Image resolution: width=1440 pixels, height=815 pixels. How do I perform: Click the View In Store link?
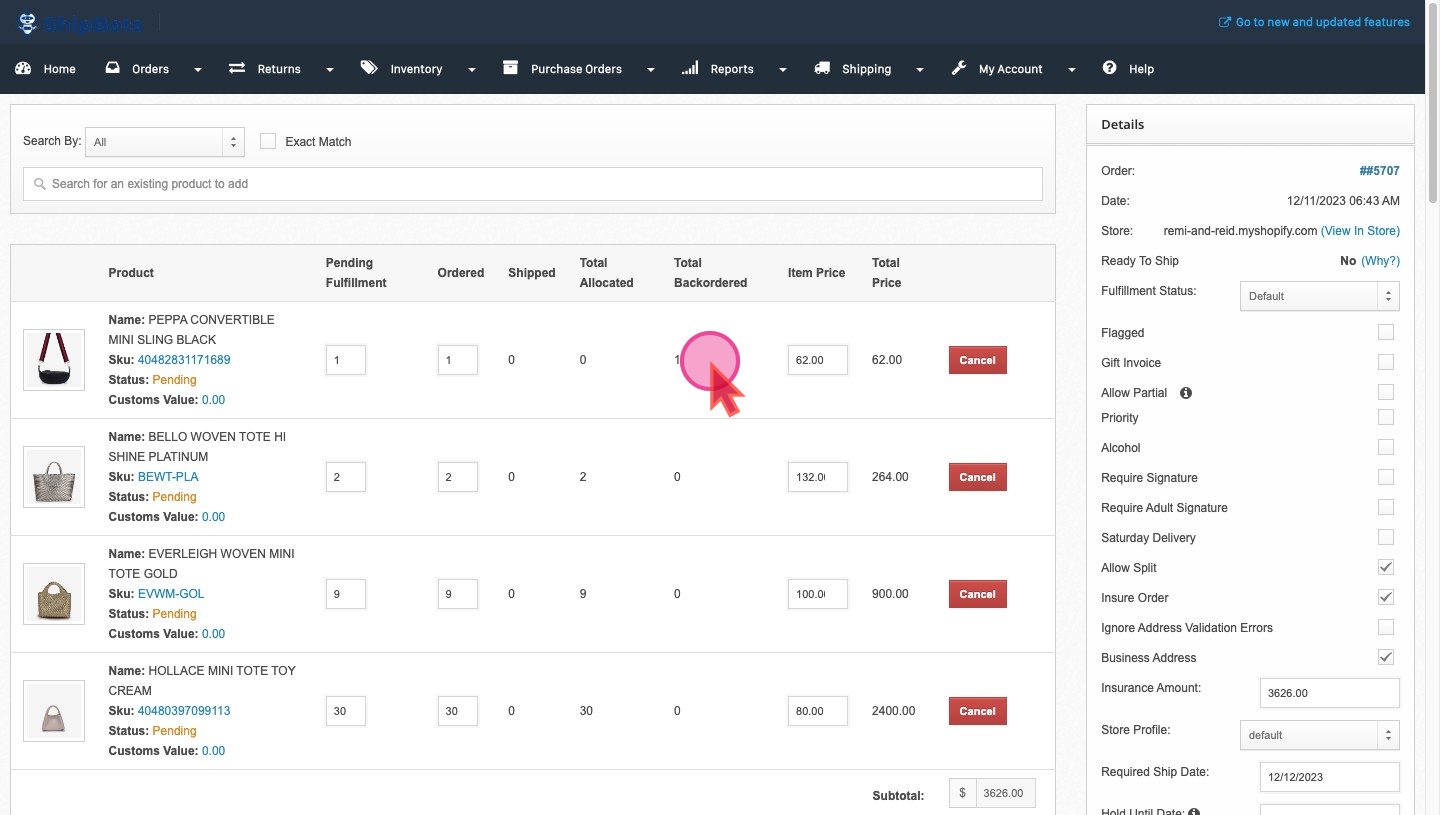point(1360,231)
